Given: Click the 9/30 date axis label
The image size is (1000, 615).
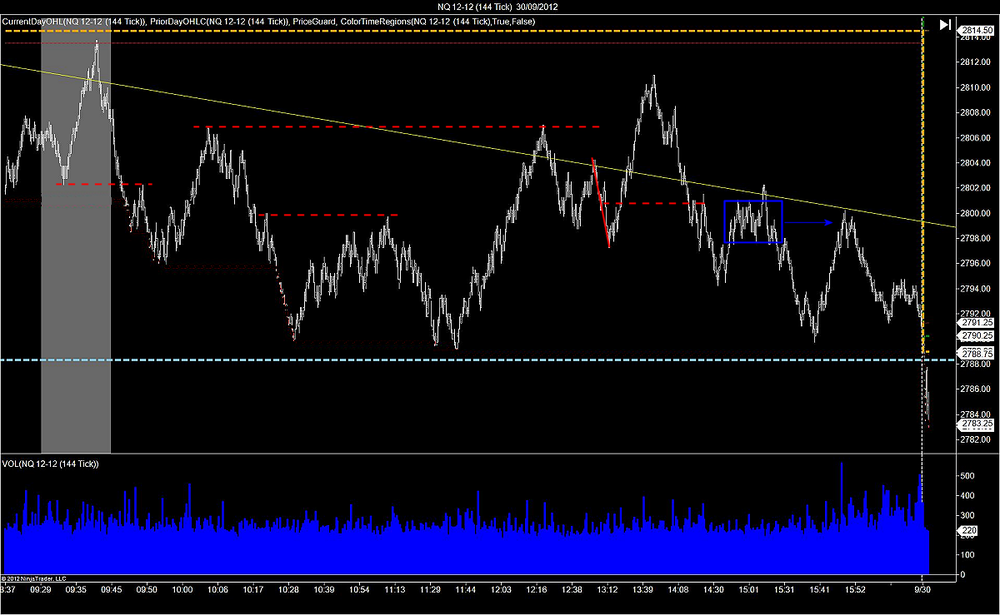Looking at the screenshot, I should [922, 589].
